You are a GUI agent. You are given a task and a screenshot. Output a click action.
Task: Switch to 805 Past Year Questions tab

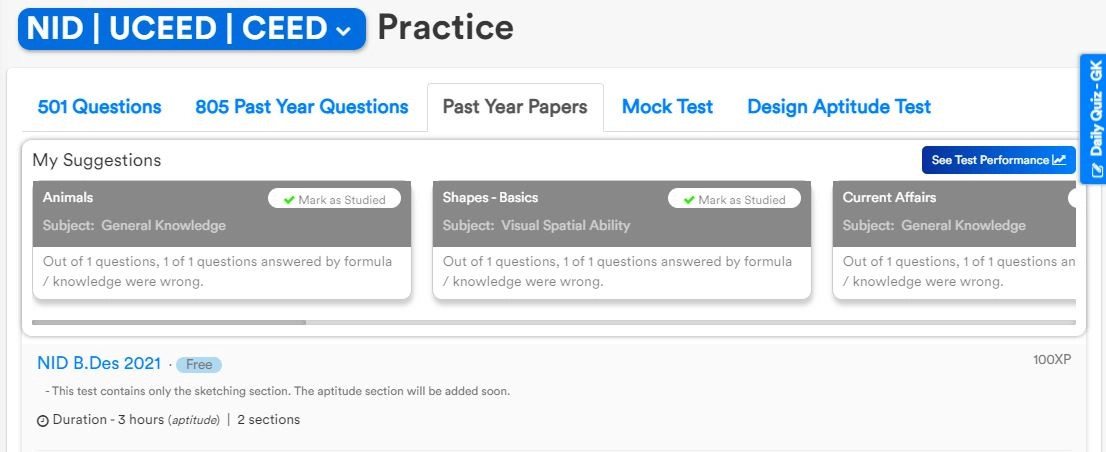pyautogui.click(x=301, y=107)
